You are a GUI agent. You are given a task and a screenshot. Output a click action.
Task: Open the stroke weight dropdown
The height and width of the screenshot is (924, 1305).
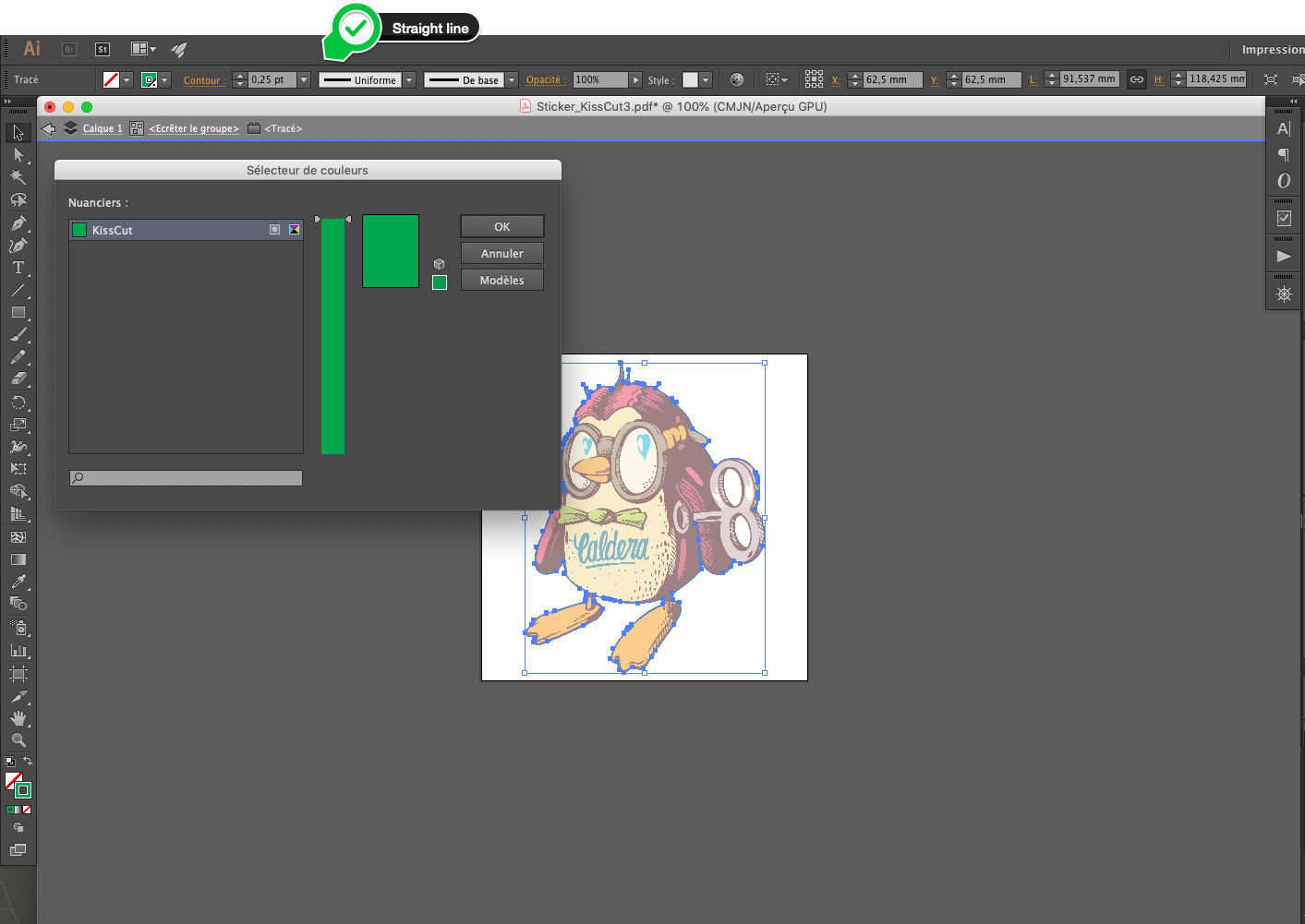click(303, 80)
